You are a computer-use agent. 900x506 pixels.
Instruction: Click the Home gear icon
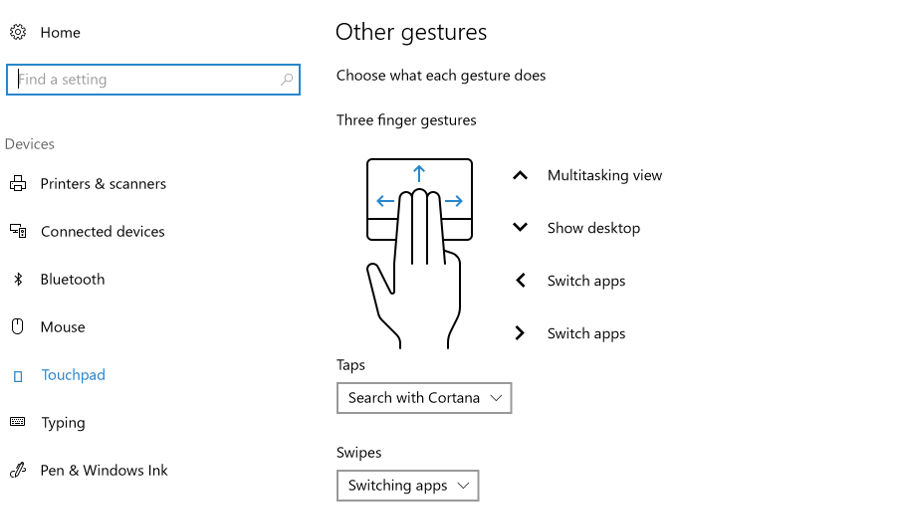click(x=18, y=32)
